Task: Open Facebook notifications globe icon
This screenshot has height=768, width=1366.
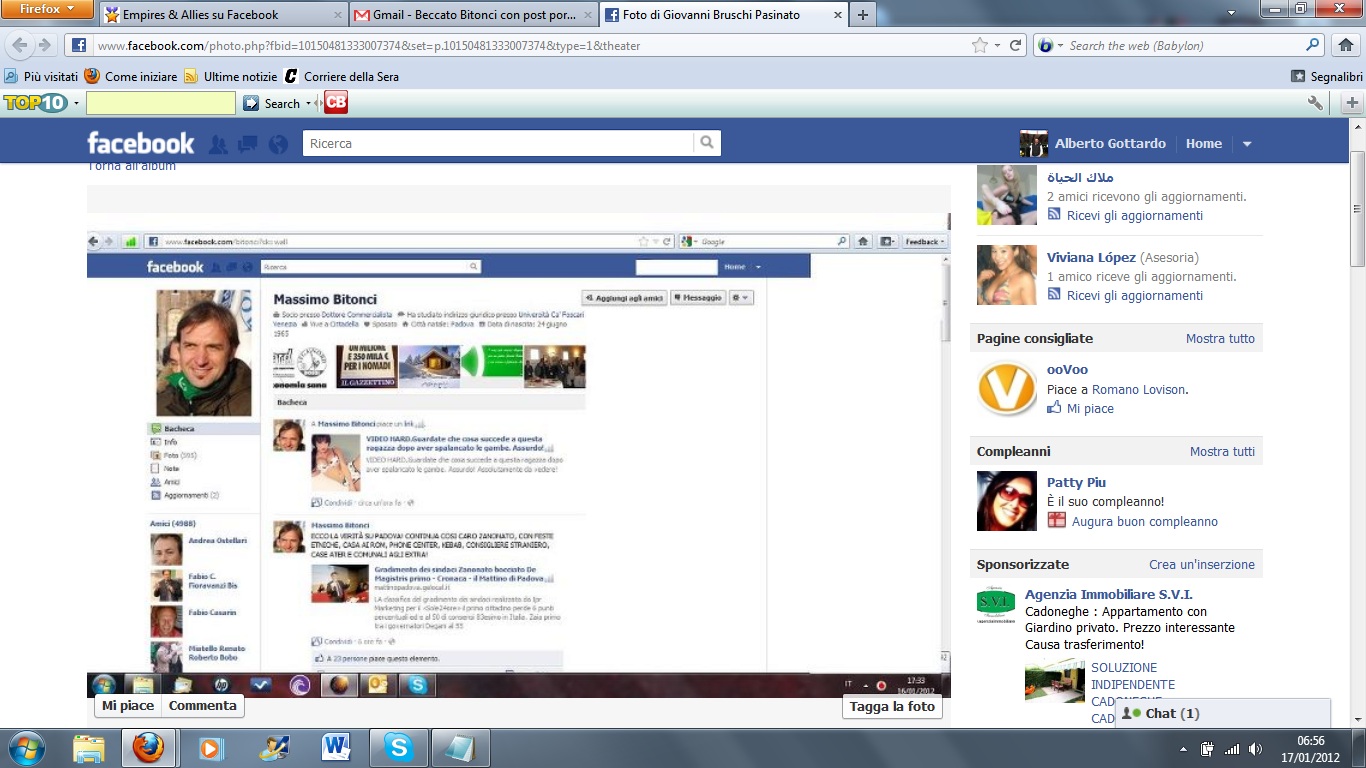Action: point(278,144)
